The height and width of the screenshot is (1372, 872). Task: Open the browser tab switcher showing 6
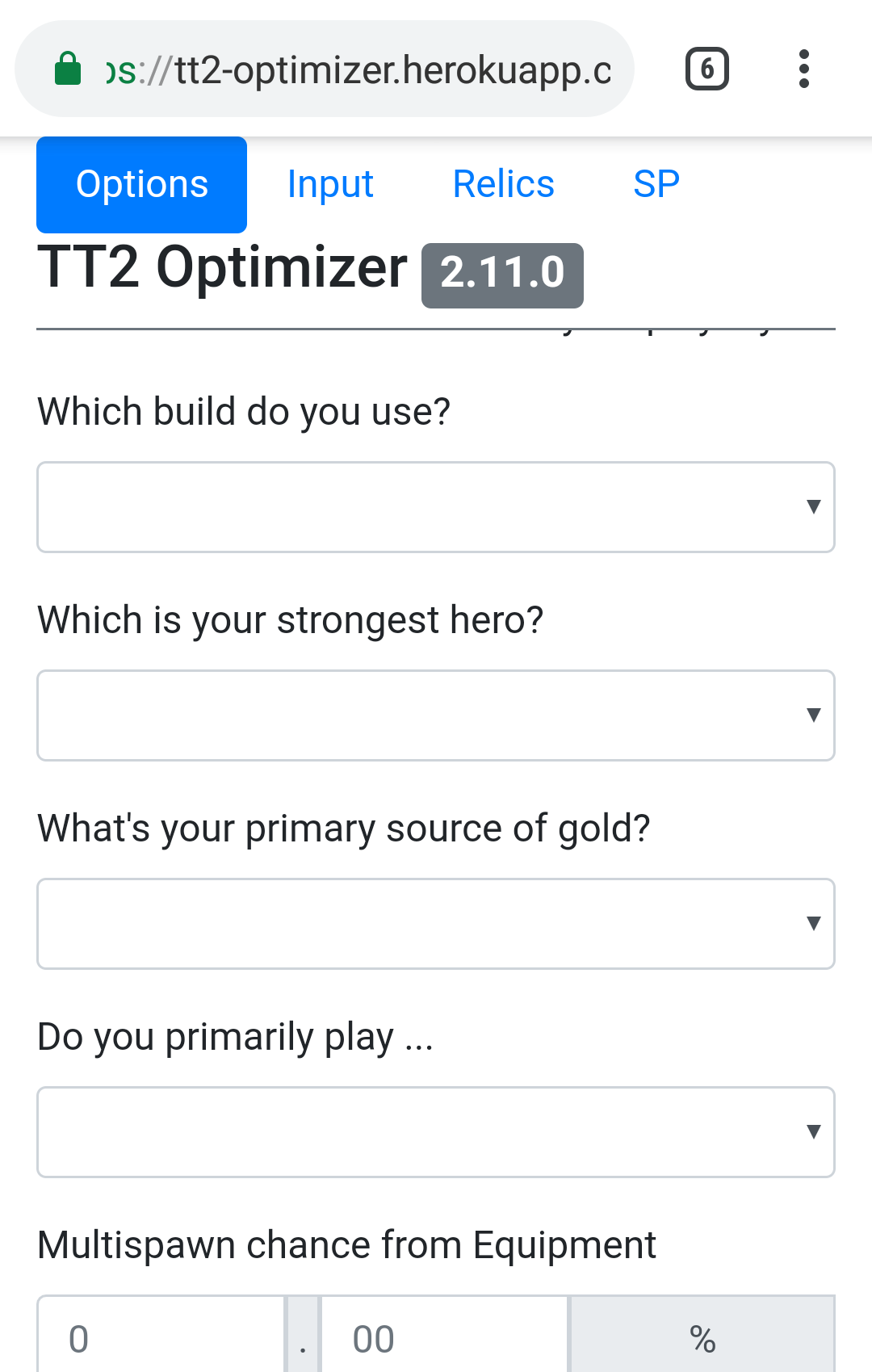(707, 69)
